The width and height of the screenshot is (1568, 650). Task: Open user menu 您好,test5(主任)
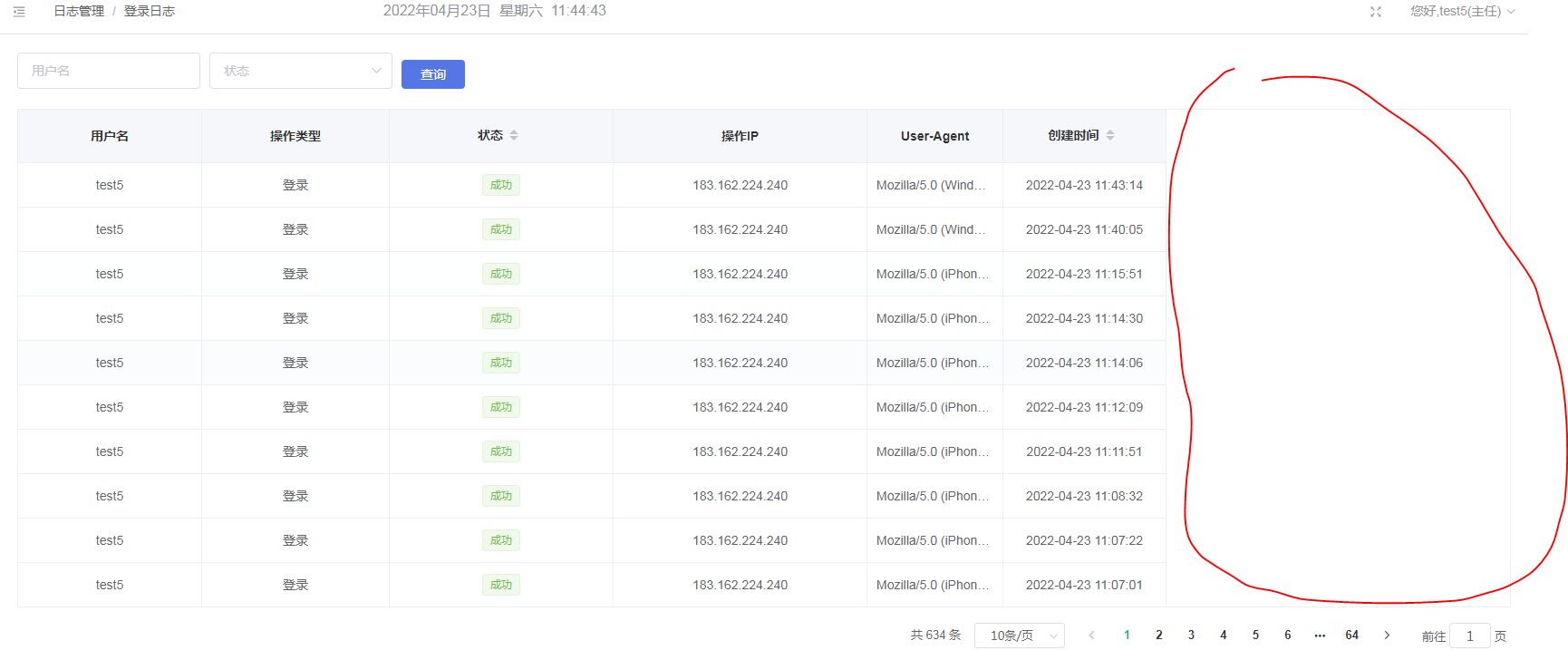pos(1462,12)
